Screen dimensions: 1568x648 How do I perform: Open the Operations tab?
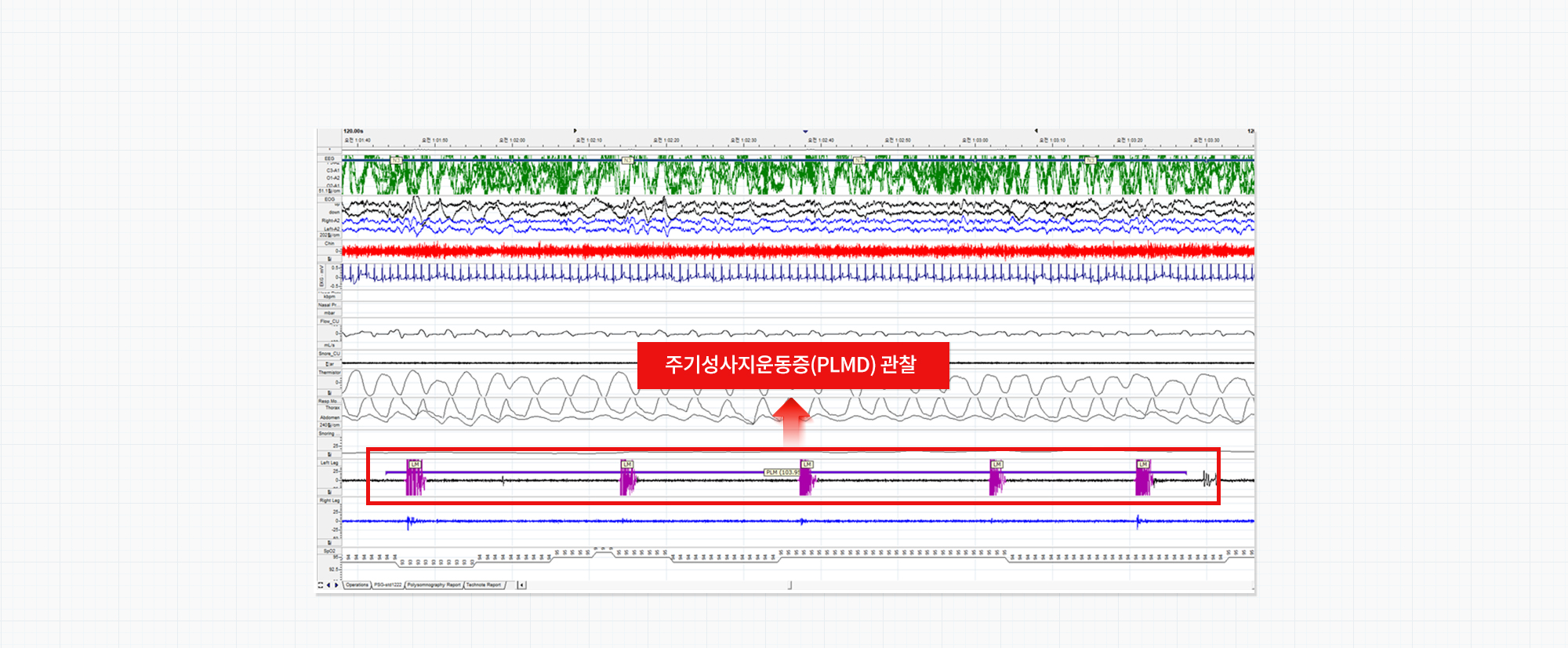[357, 584]
